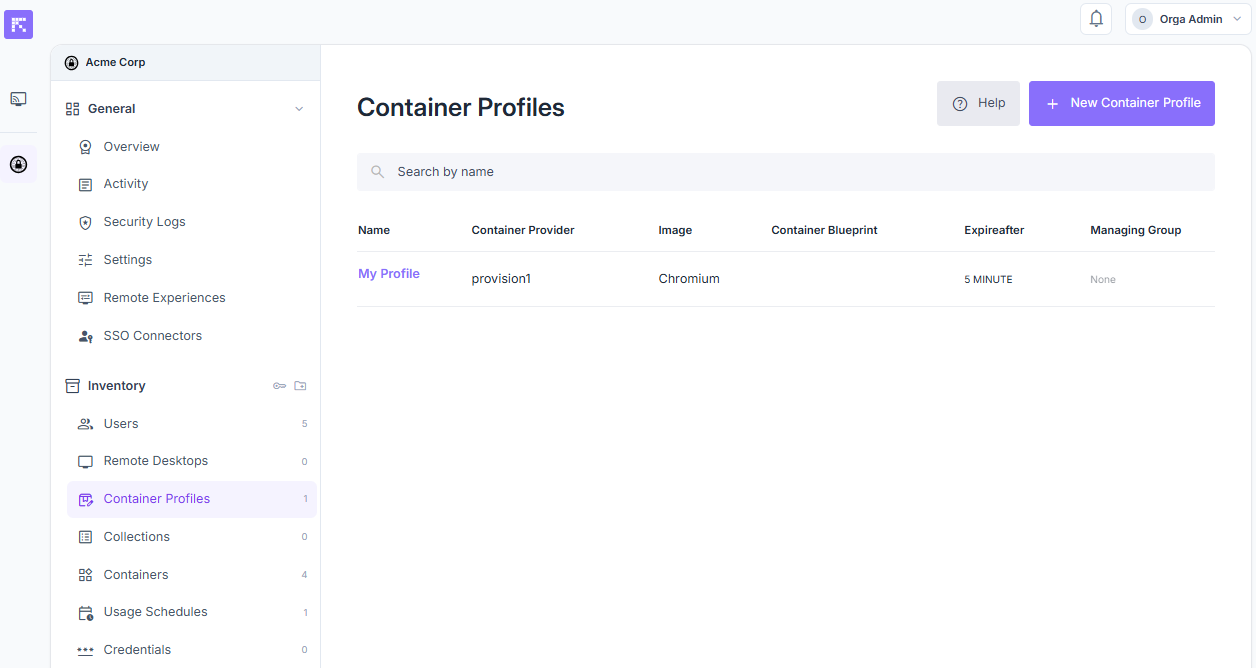Click the None managing group value

[x=1103, y=280]
